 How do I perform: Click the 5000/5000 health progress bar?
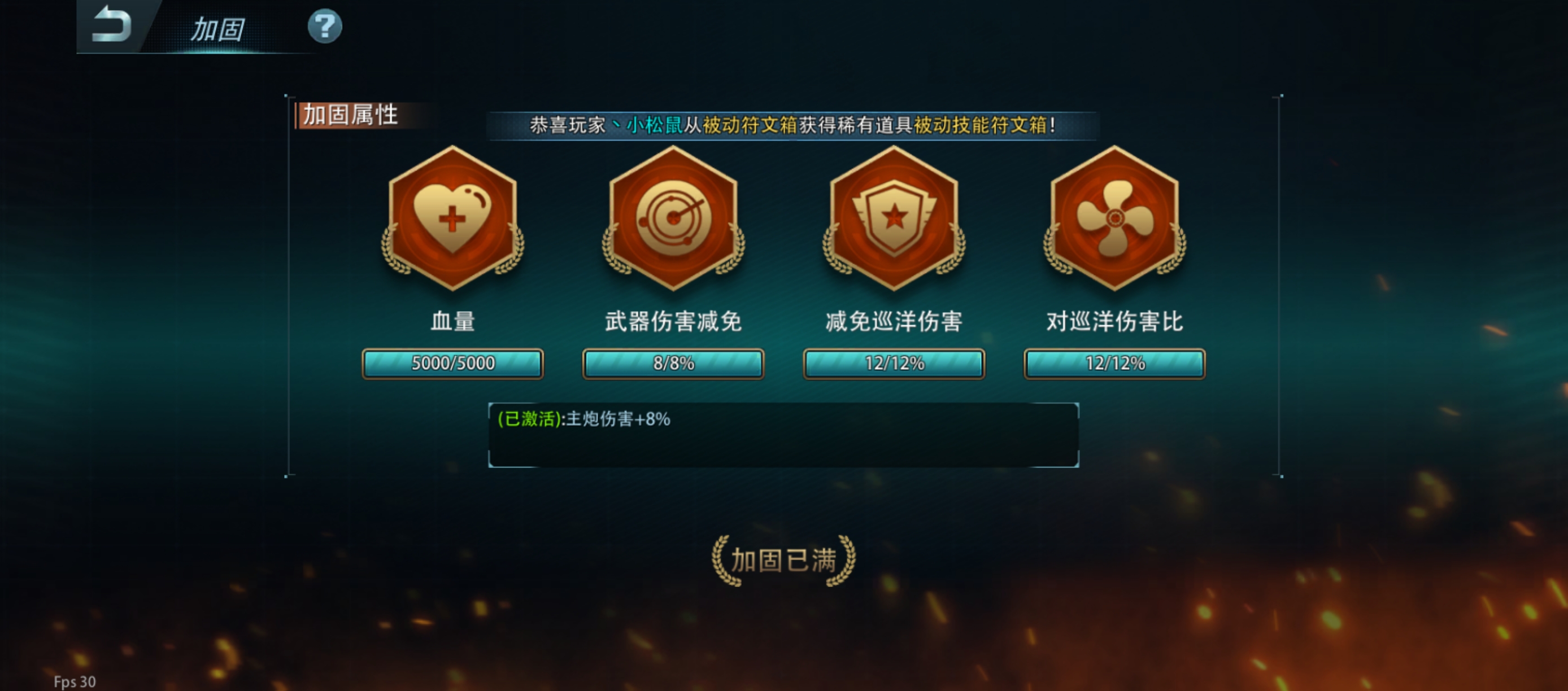453,364
